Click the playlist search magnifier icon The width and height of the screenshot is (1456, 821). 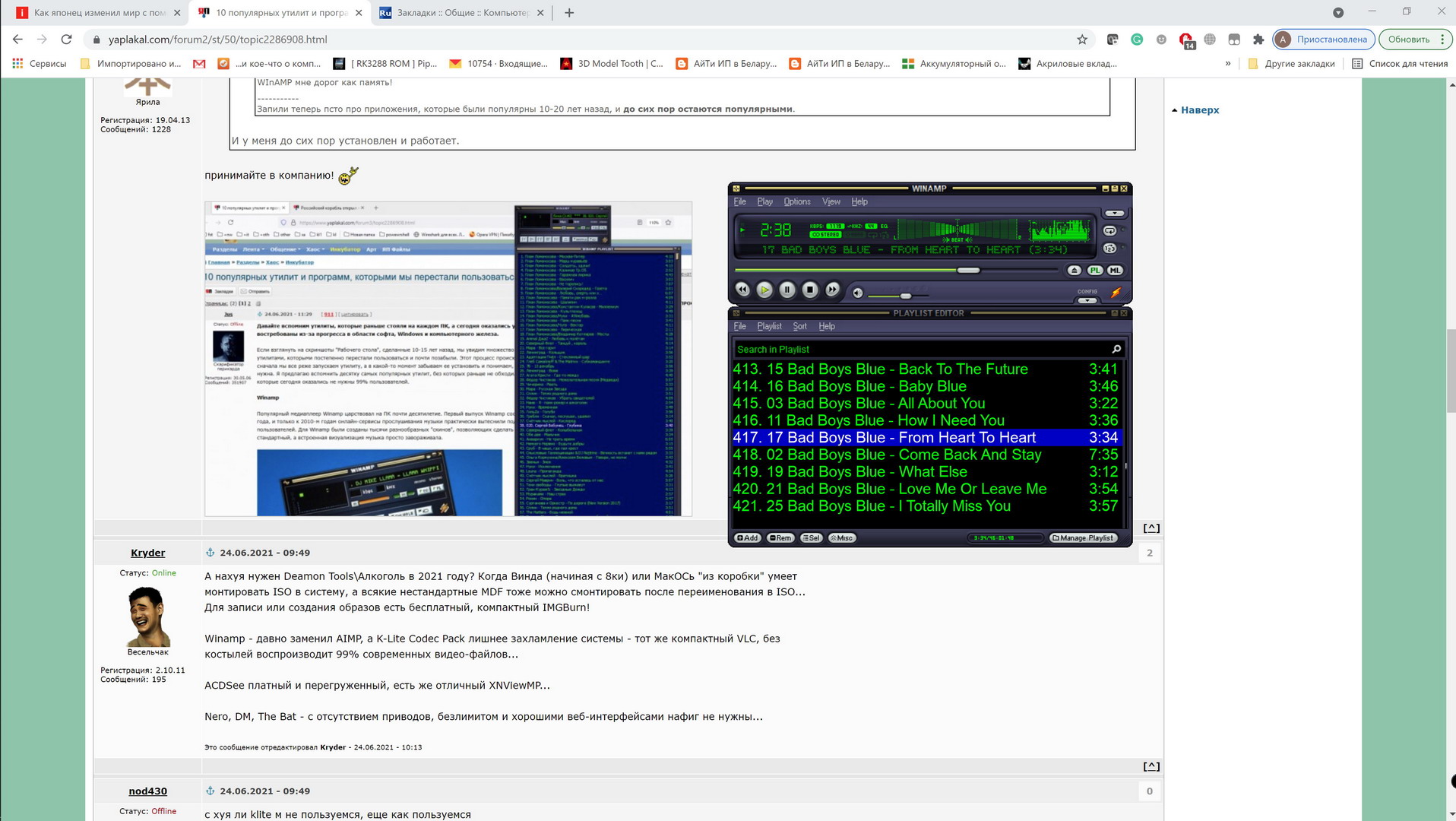click(1116, 349)
